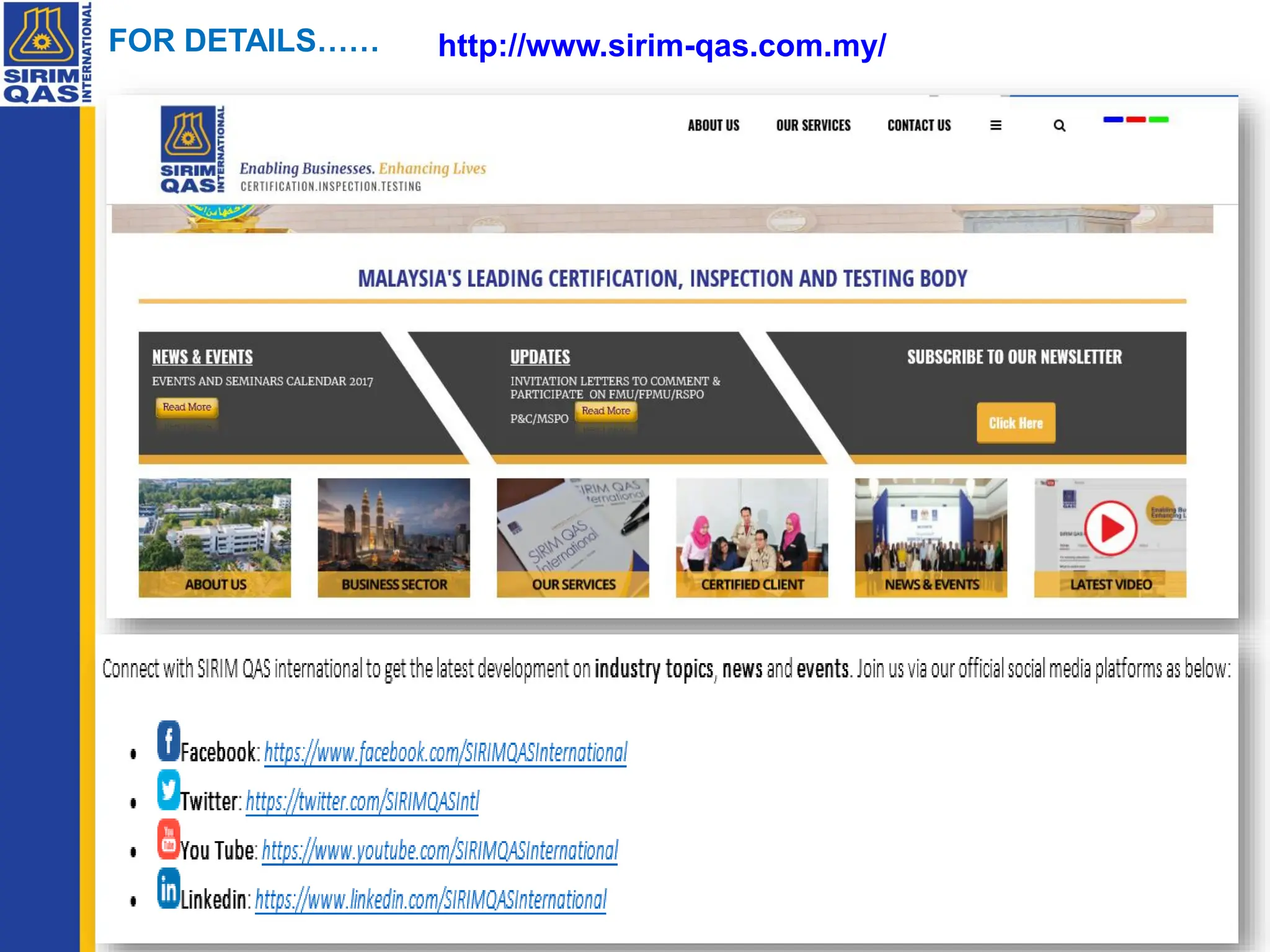This screenshot has height=952, width=1270.
Task: Click the Twitter bird icon
Action: click(168, 790)
